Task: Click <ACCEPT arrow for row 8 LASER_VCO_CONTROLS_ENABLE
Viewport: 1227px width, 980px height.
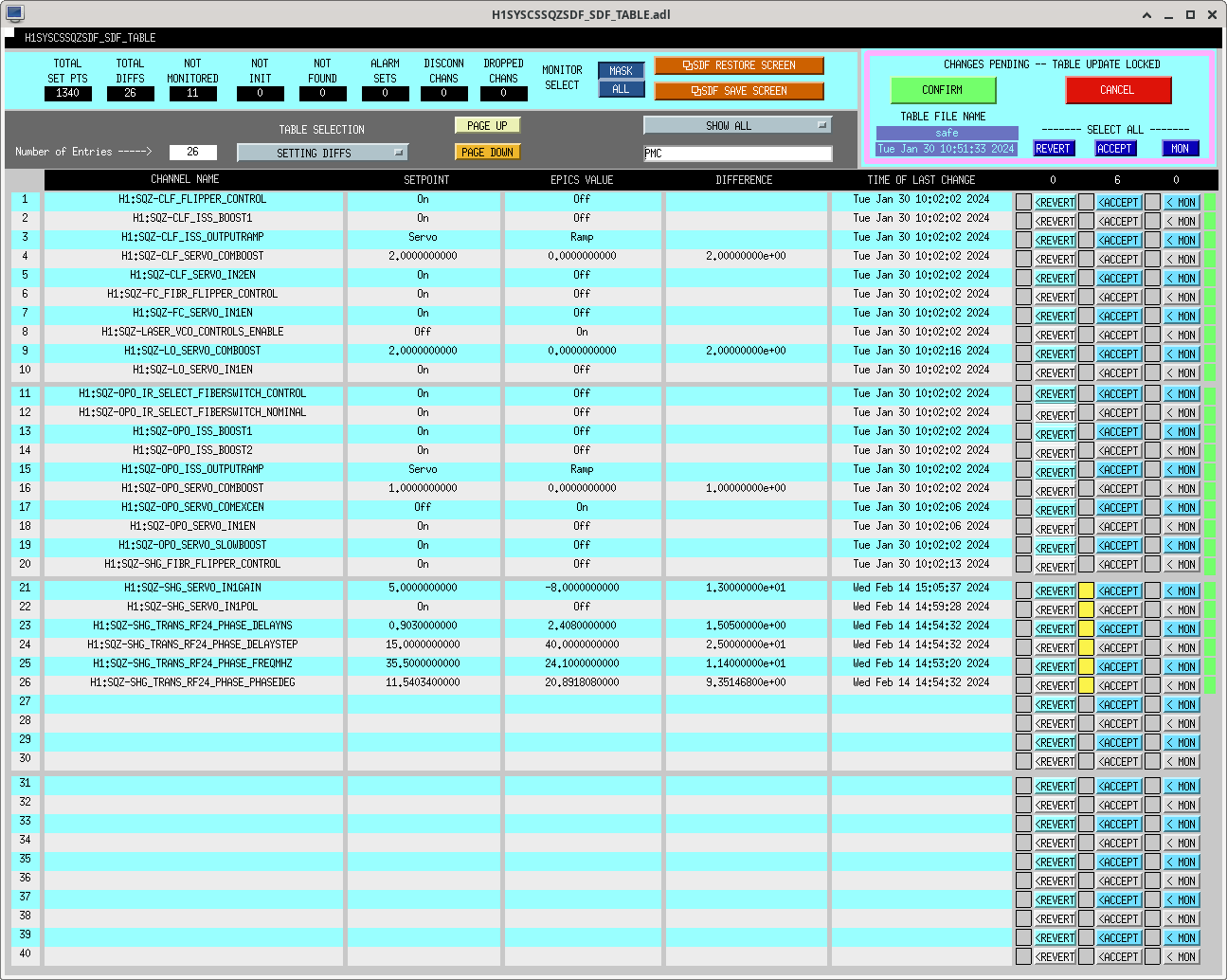Action: click(1118, 336)
